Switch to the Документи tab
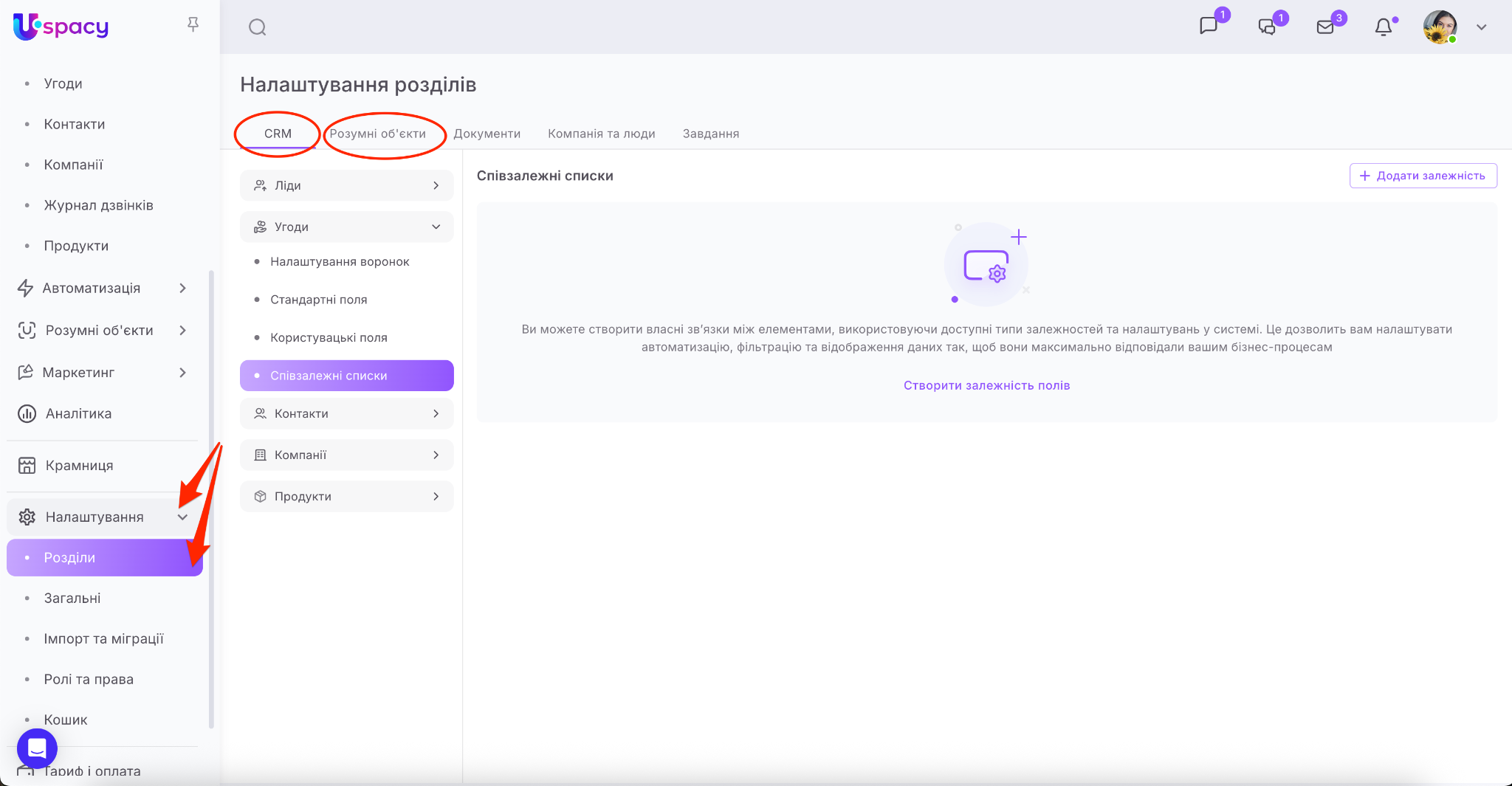Image resolution: width=1512 pixels, height=786 pixels. point(487,134)
